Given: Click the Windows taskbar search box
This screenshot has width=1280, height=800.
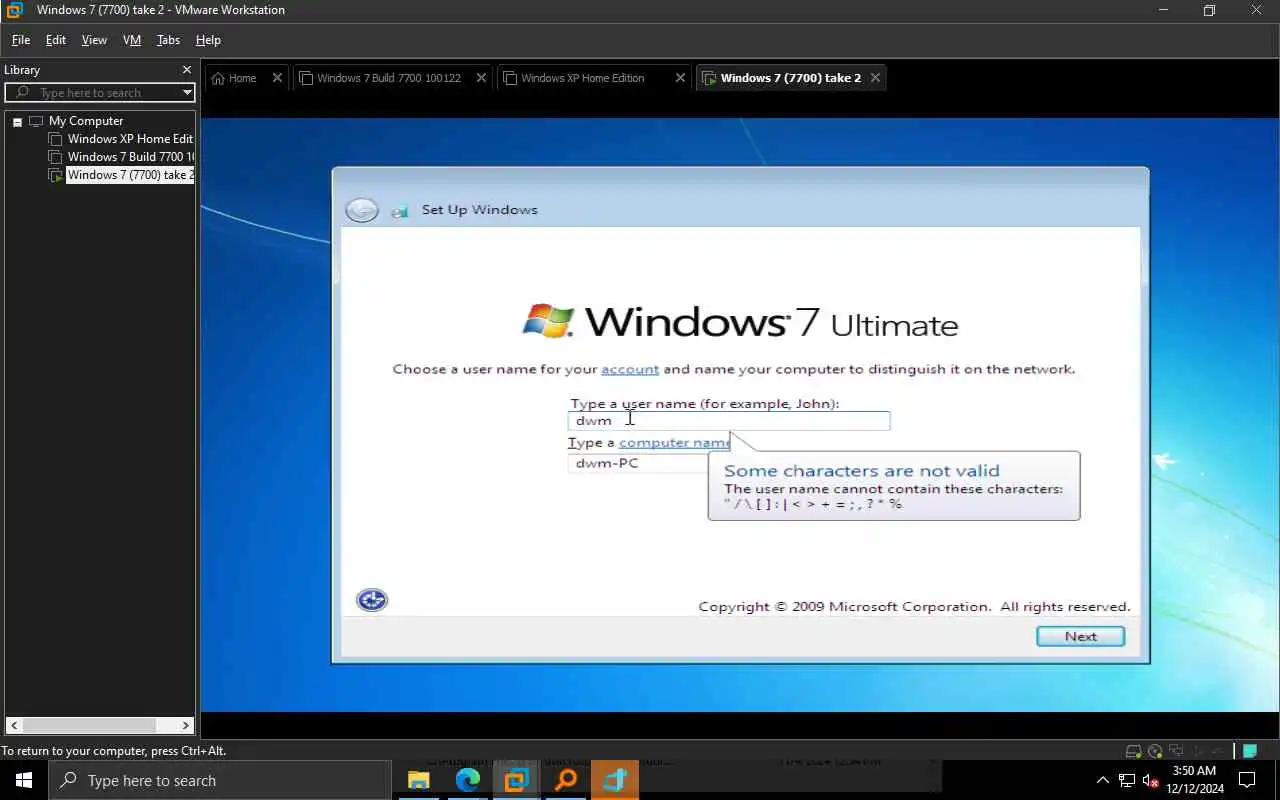Looking at the screenshot, I should (220, 780).
